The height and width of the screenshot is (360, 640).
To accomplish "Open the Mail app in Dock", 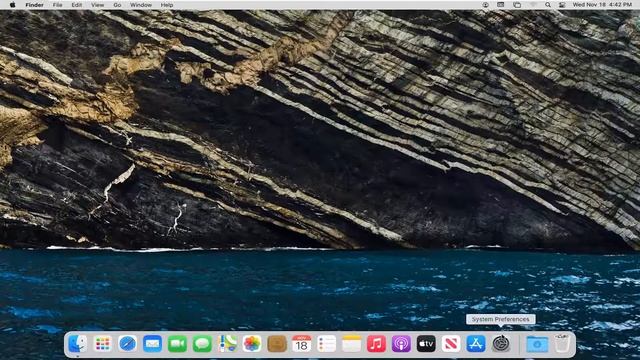I will (152, 344).
